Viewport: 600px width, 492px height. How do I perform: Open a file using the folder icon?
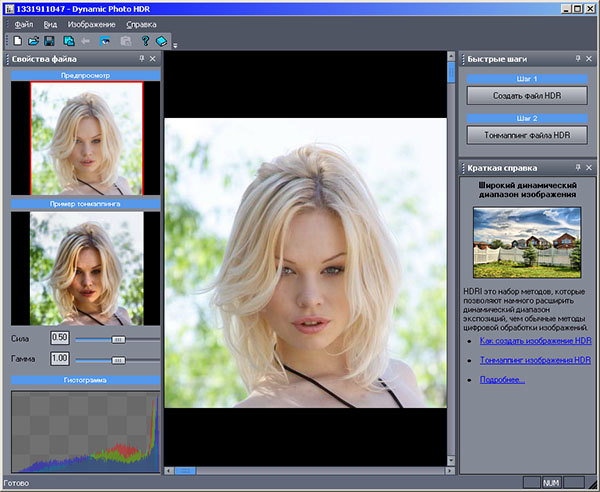click(33, 41)
